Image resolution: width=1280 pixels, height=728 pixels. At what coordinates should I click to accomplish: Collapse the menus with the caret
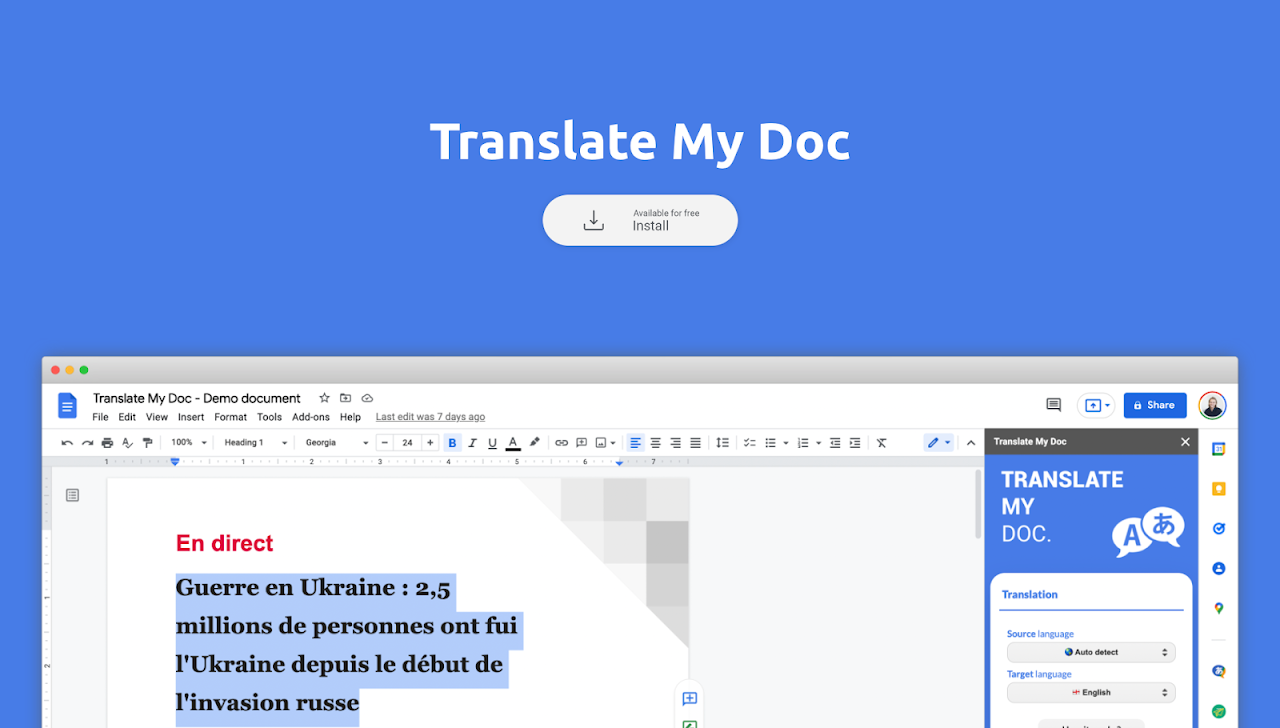pos(970,443)
